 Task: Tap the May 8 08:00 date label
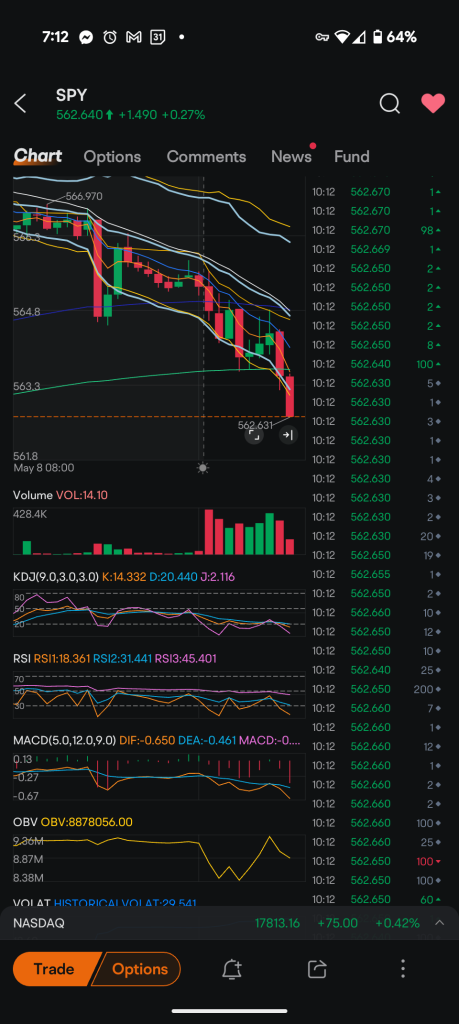pyautogui.click(x=44, y=468)
